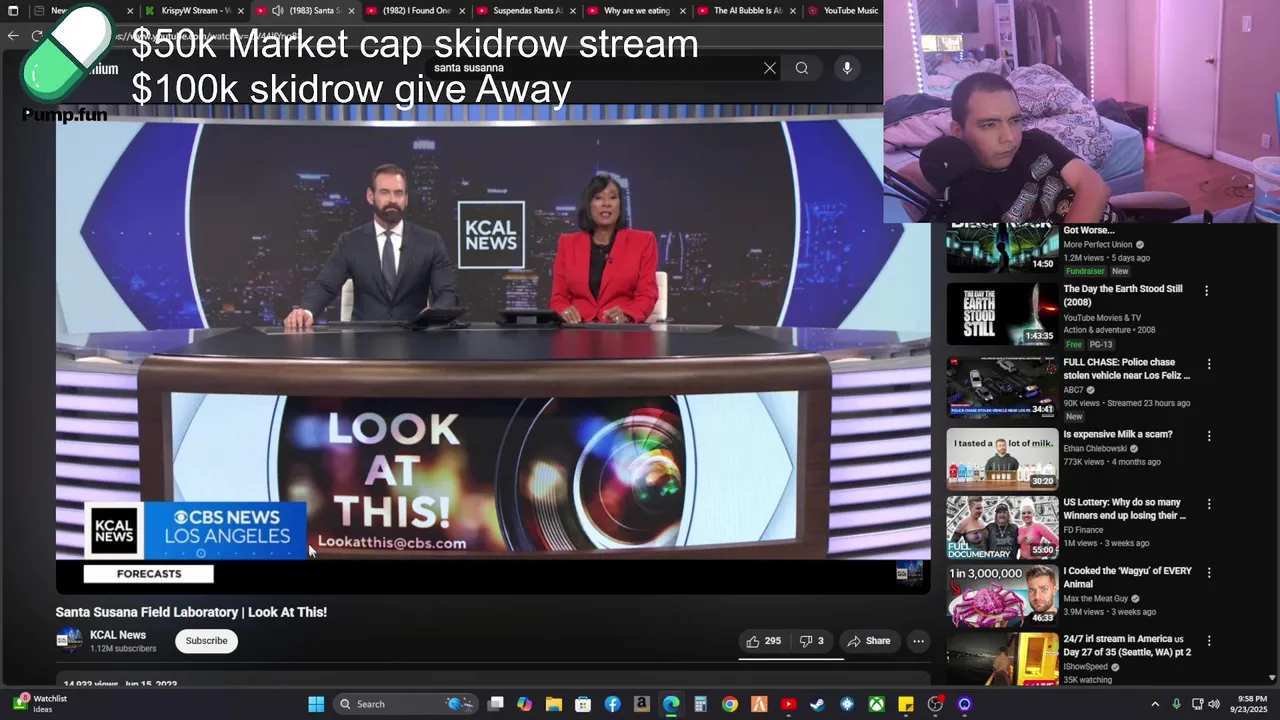
Task: Switch to Why are we eating tab
Action: (635, 11)
